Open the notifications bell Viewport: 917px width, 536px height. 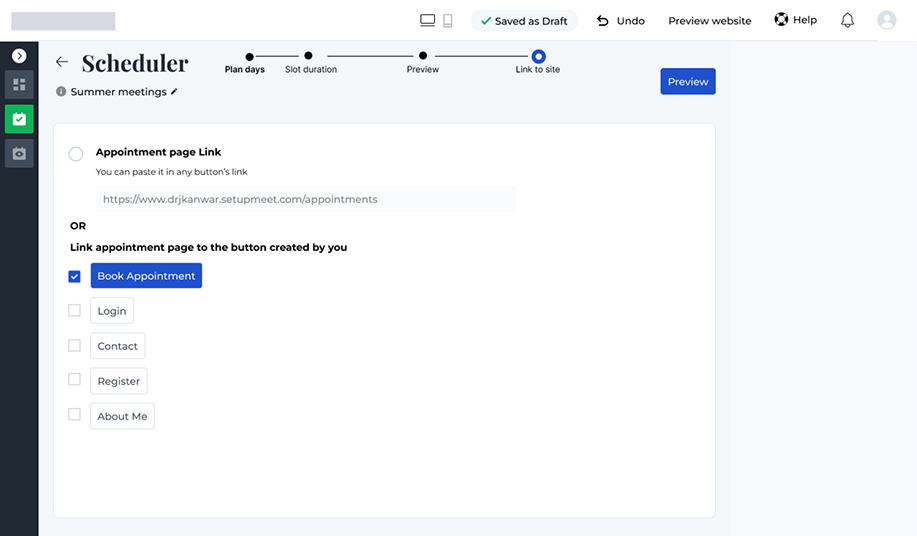(x=847, y=20)
